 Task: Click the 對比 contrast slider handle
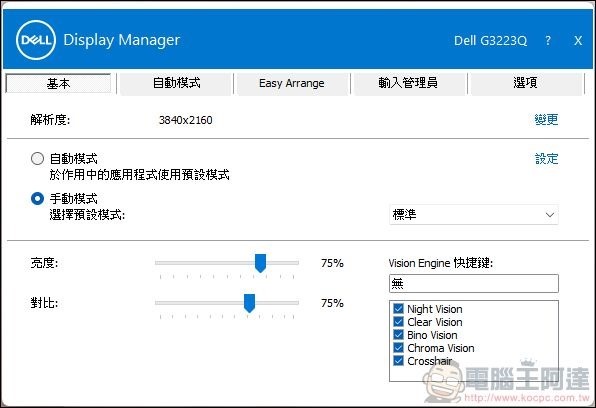249,303
